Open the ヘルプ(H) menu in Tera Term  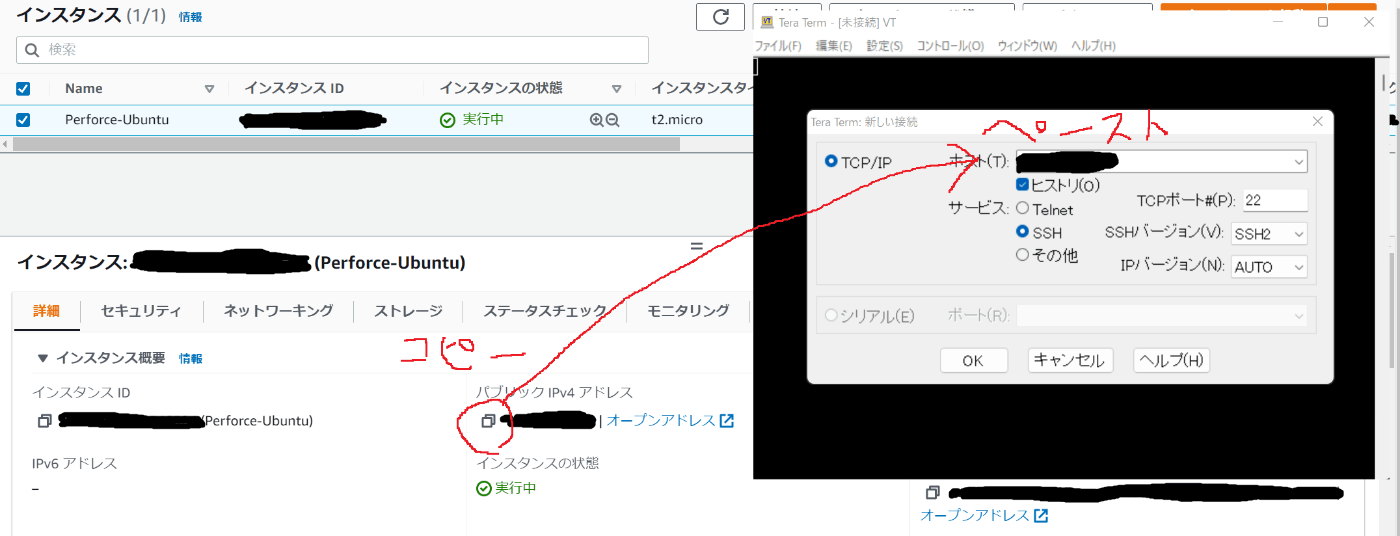[1093, 46]
